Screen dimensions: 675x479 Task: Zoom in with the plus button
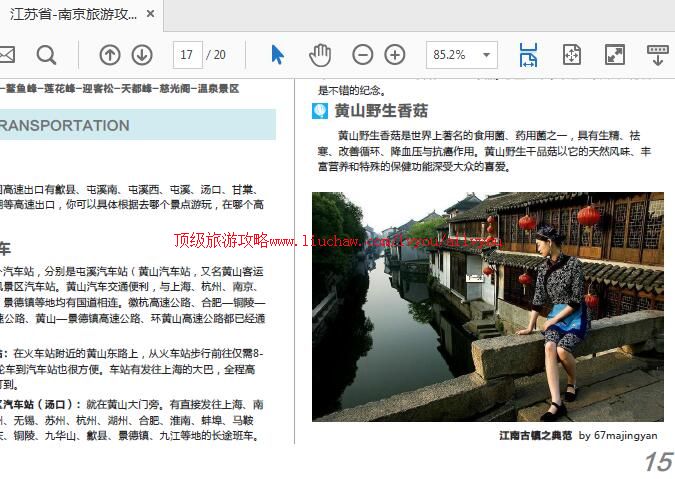click(x=395, y=55)
